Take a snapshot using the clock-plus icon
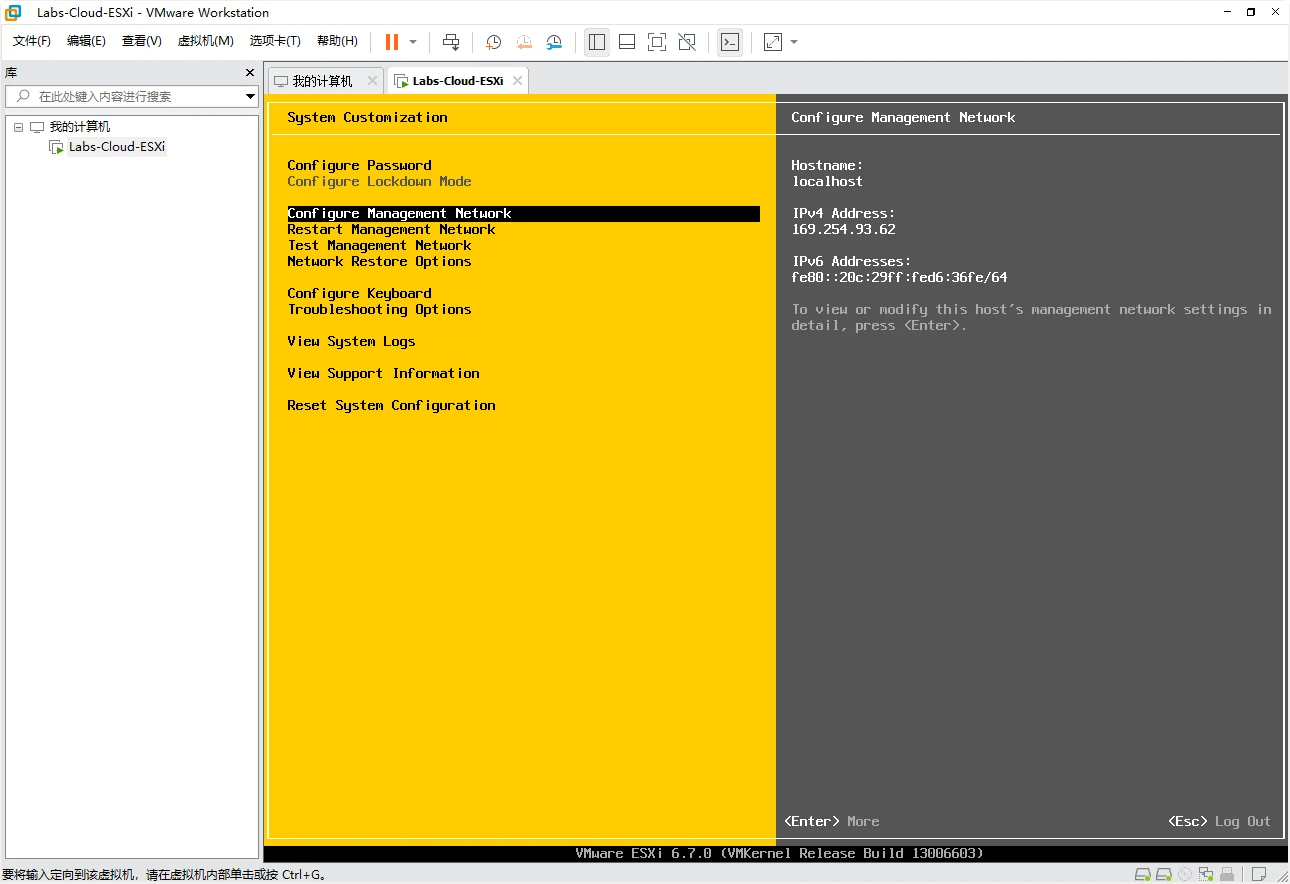Screen dimensions: 1290x884 point(493,42)
